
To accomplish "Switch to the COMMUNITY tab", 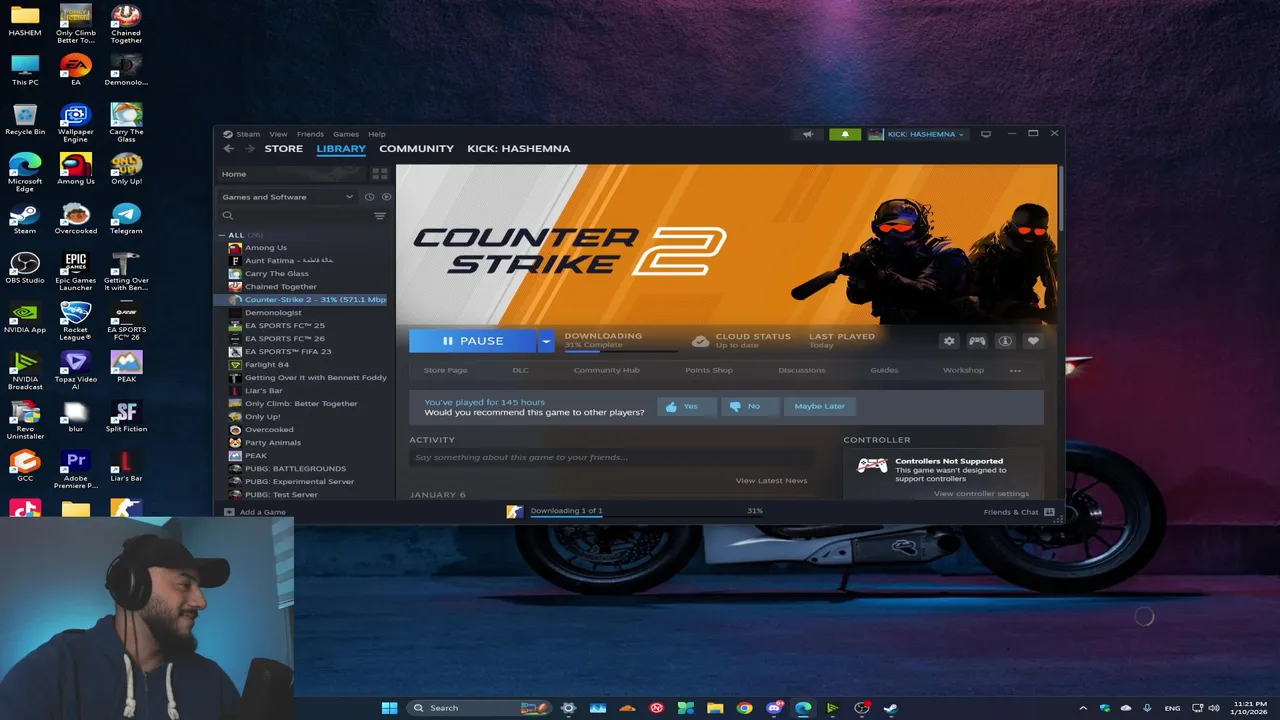I will [x=416, y=149].
